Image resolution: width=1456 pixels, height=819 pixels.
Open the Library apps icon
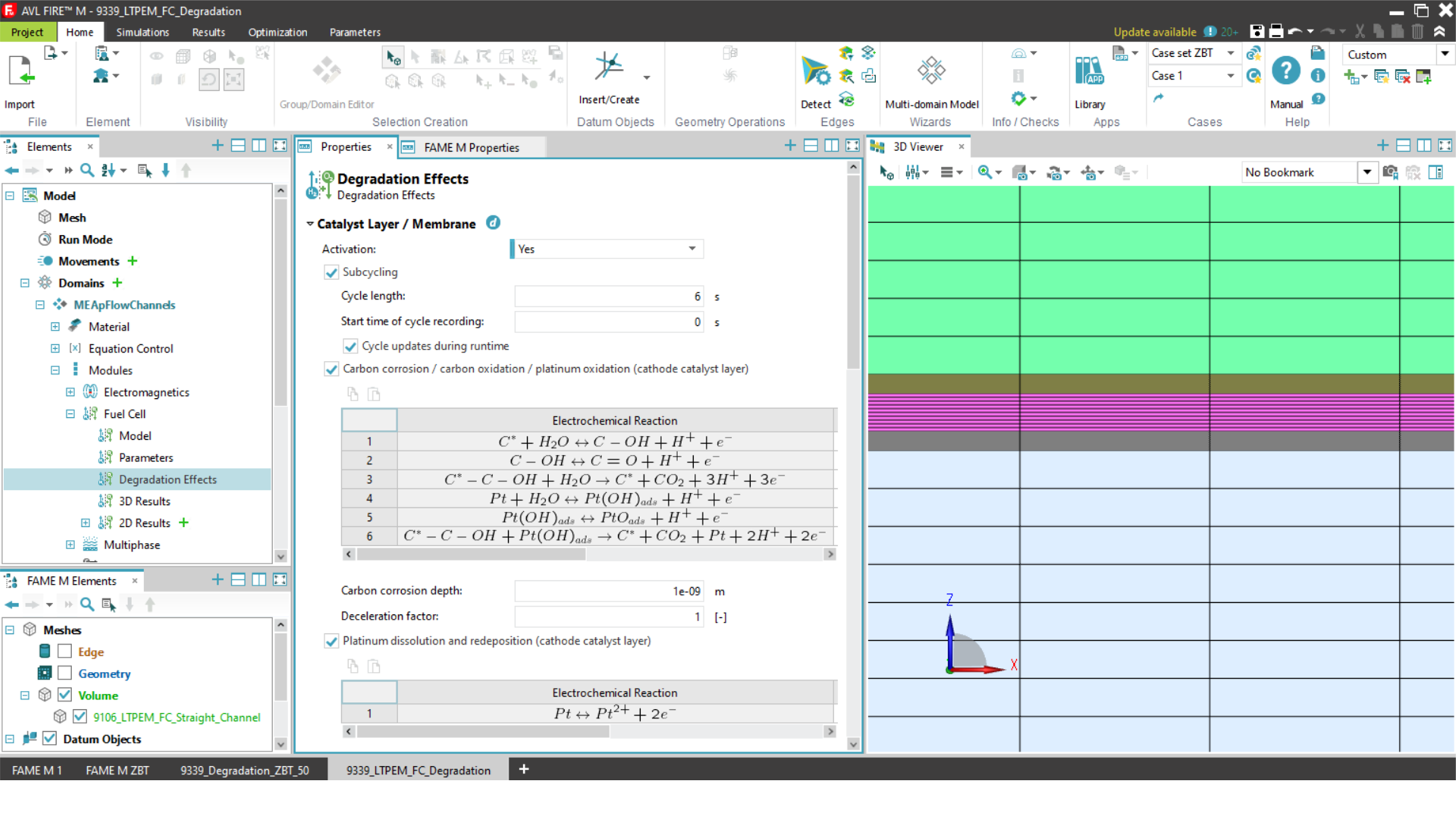click(x=1090, y=71)
